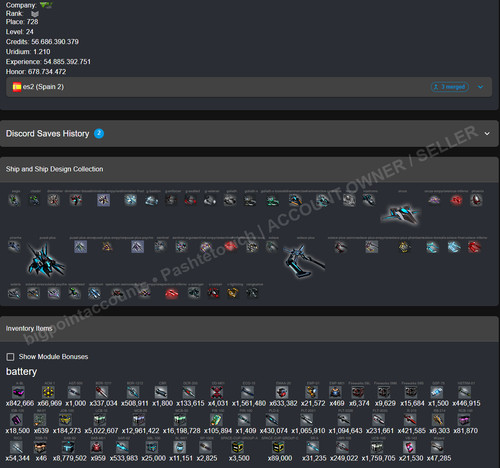The image size is (500, 468).
Task: Click the ammo box showing x16,198,728
Action: (180, 419)
